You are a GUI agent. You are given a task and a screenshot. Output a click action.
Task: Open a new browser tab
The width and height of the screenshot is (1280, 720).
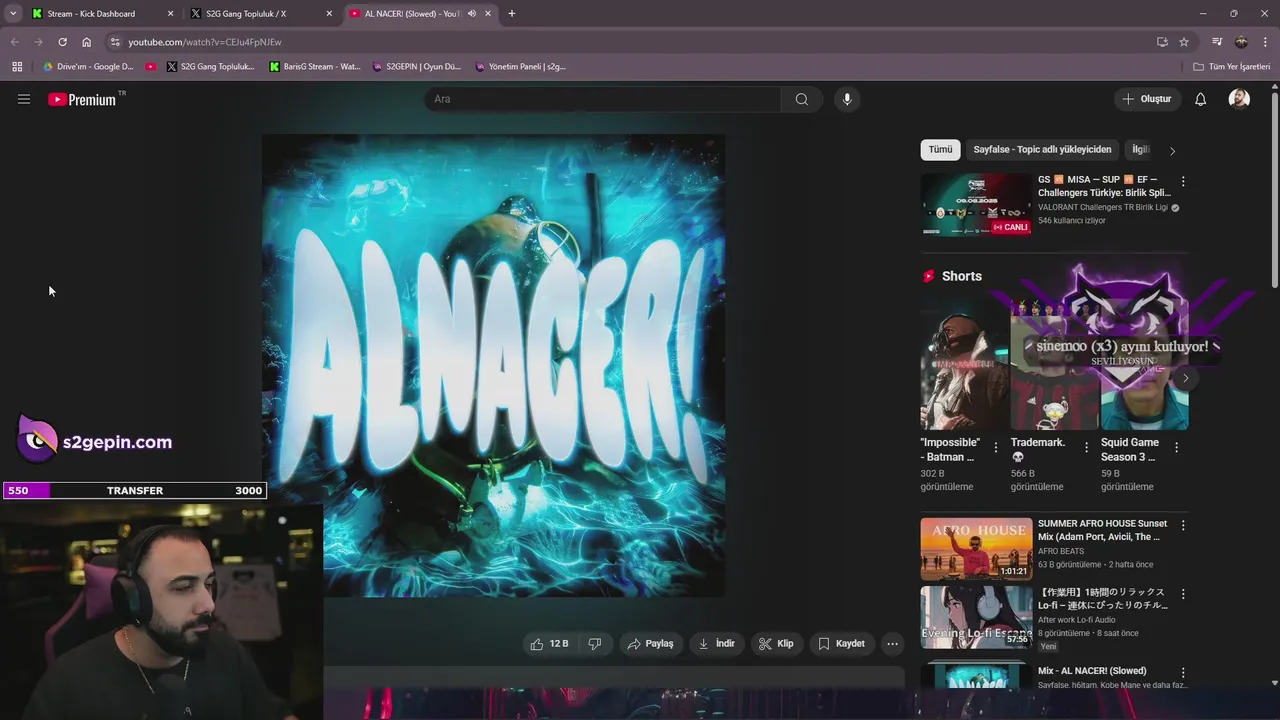pos(512,14)
